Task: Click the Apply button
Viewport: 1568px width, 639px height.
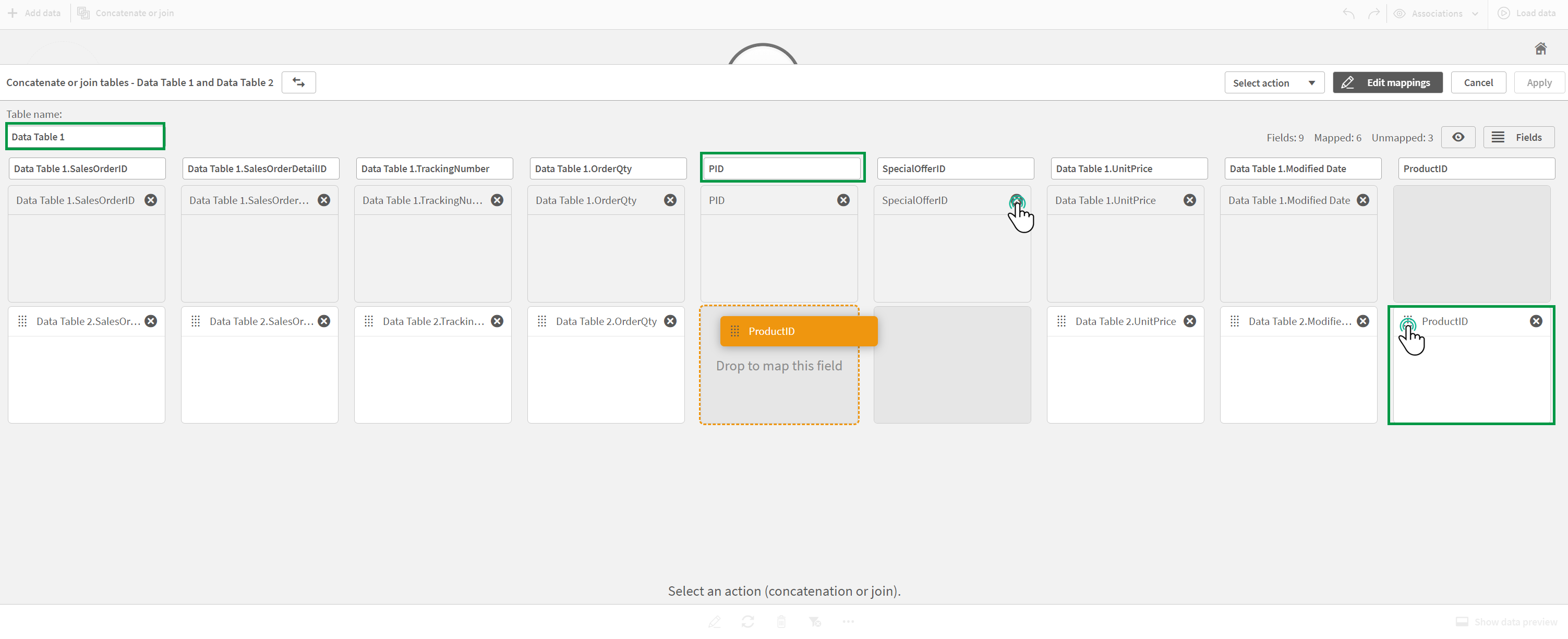Action: tap(1537, 82)
